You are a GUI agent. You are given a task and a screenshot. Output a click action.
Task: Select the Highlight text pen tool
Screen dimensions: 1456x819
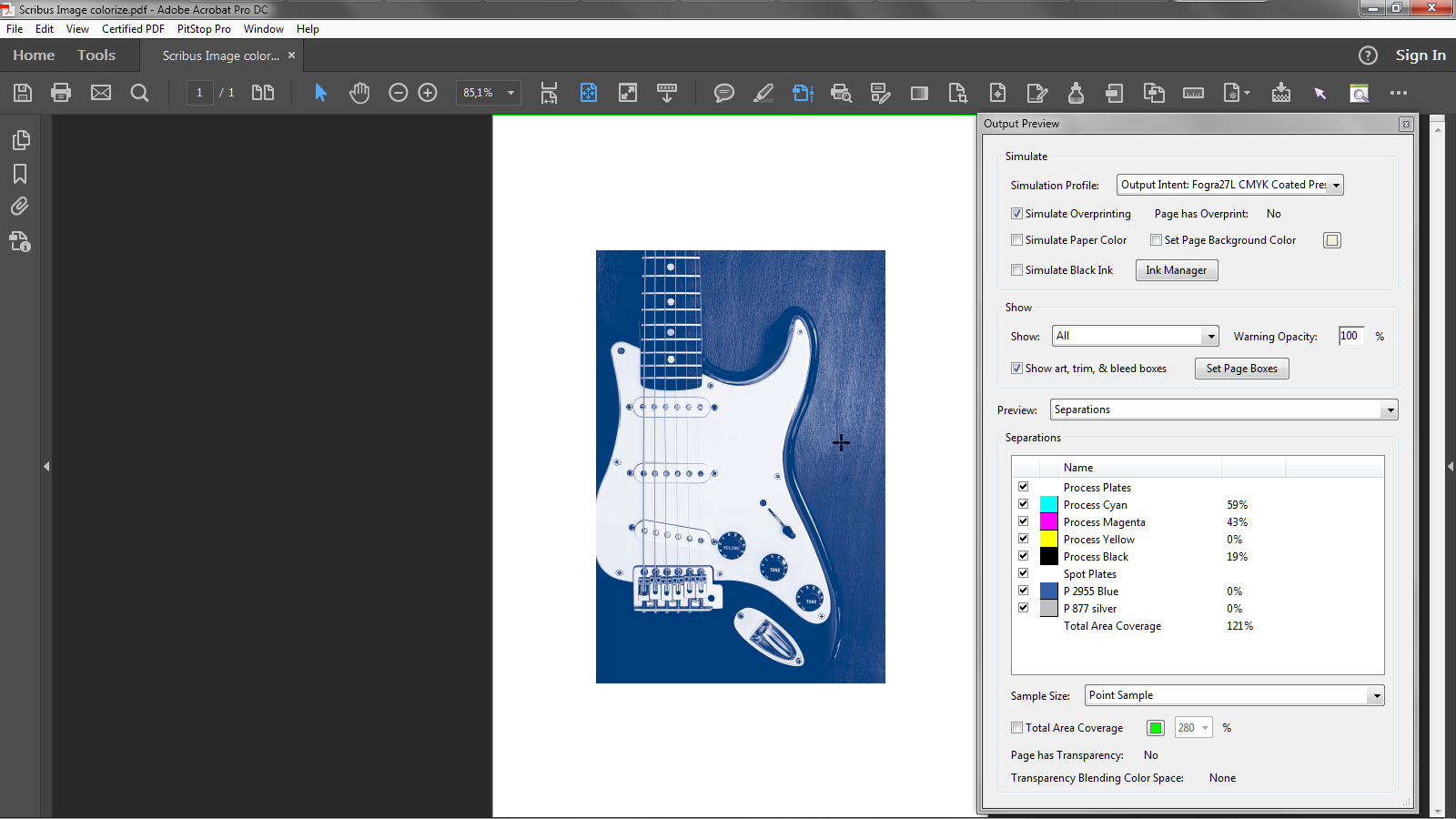click(x=763, y=93)
